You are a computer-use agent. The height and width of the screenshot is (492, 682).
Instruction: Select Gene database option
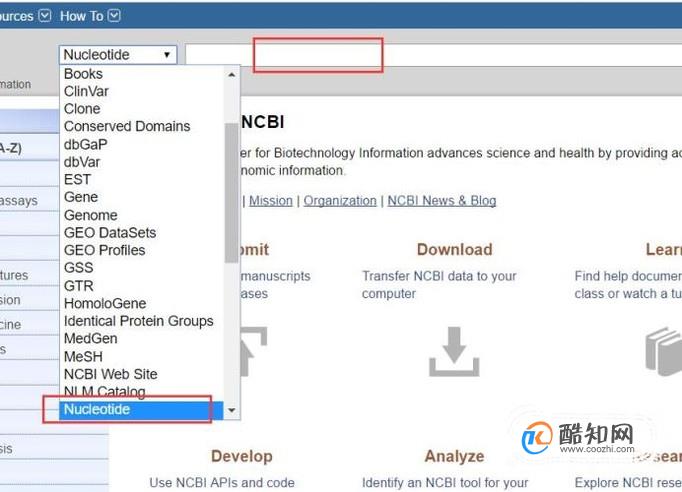141,197
